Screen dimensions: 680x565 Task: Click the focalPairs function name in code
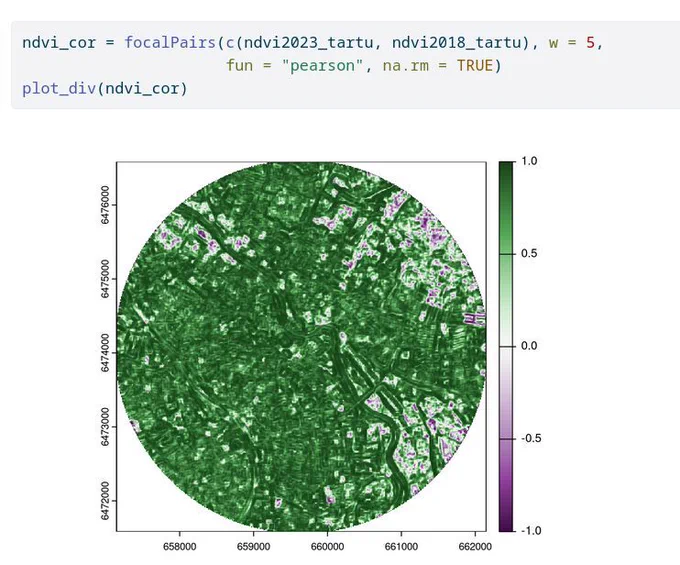pyautogui.click(x=170, y=42)
